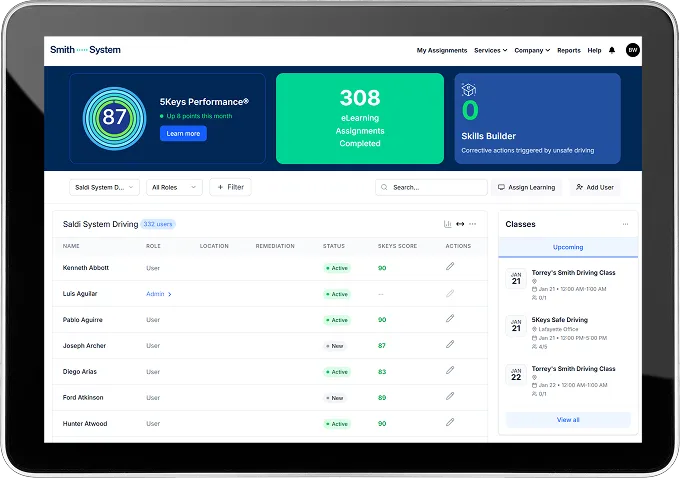Viewport: 680px width, 478px height.
Task: Edit Joseph Archer via pencil icon
Action: (450, 344)
